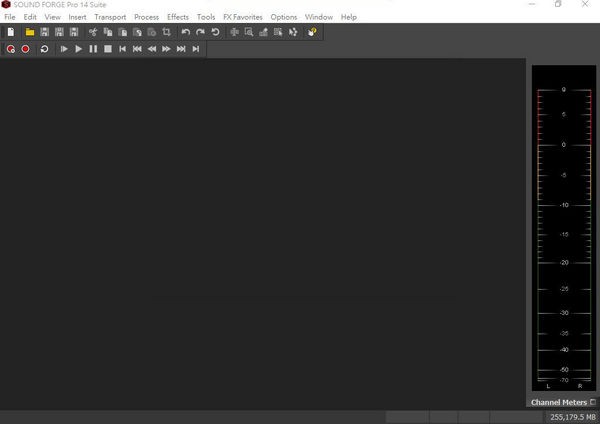The height and width of the screenshot is (424, 600).
Task: Select the Trim/Crop icon
Action: click(x=166, y=32)
